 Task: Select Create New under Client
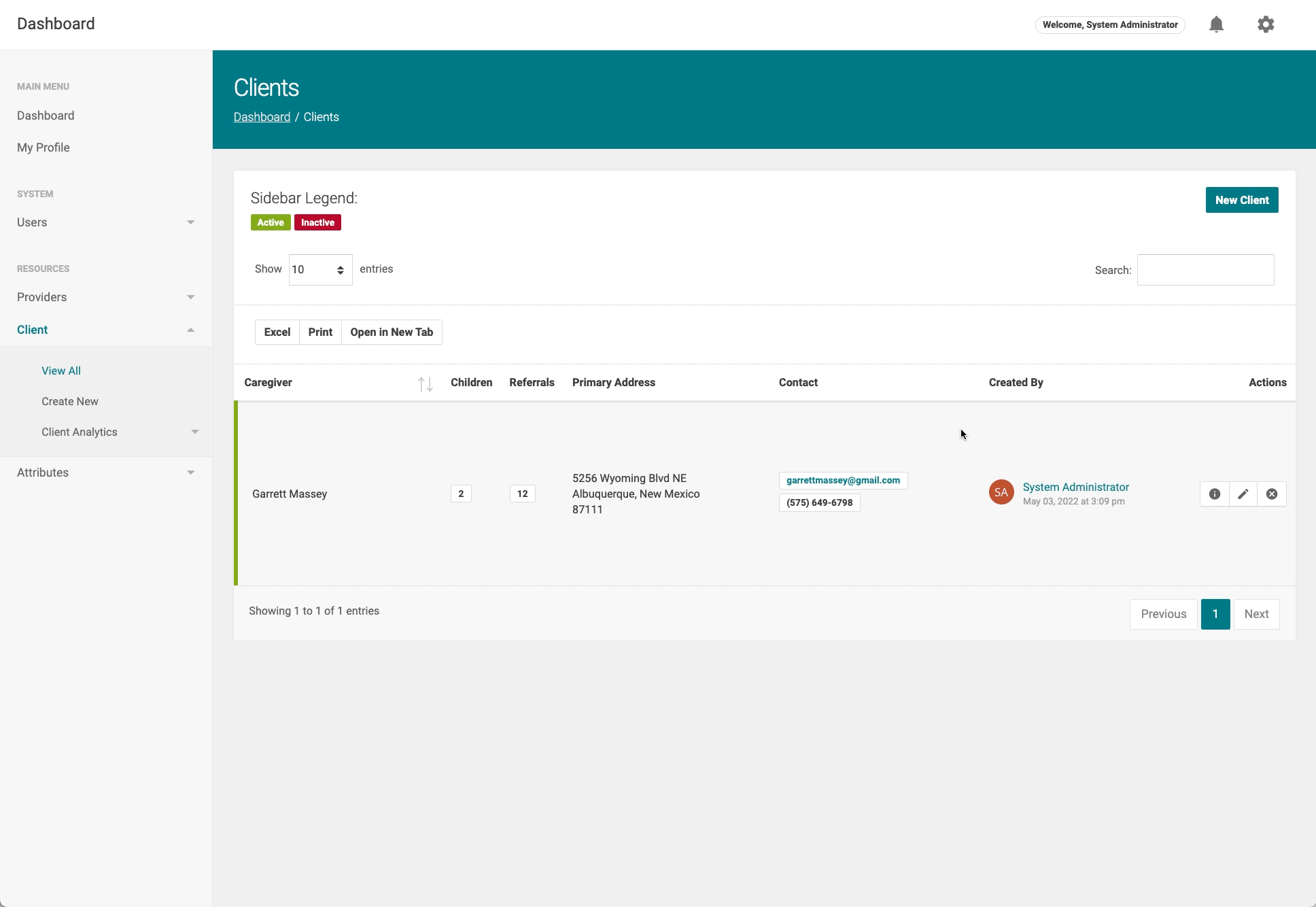(70, 401)
